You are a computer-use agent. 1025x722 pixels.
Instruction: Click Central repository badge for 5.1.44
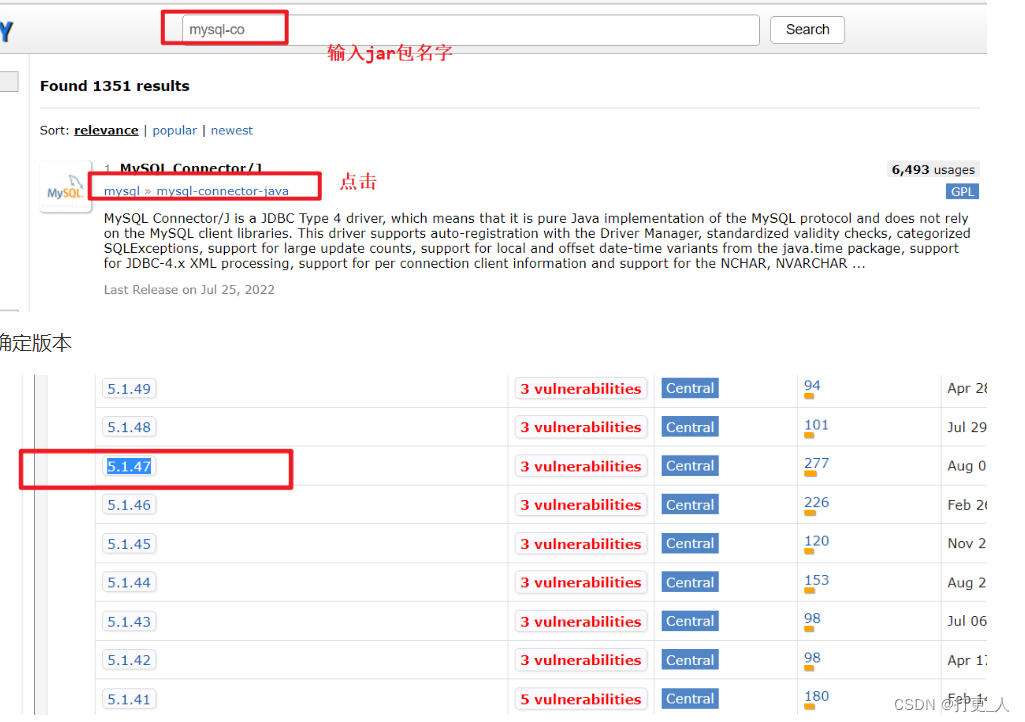[690, 583]
